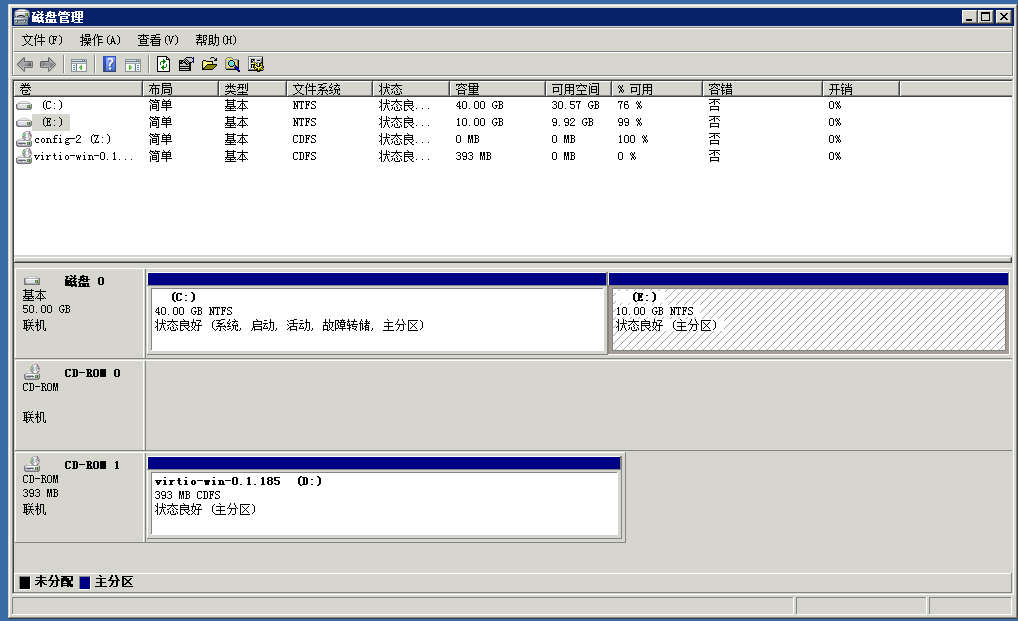
Task: Open the 查看(V) menu
Action: tap(158, 40)
